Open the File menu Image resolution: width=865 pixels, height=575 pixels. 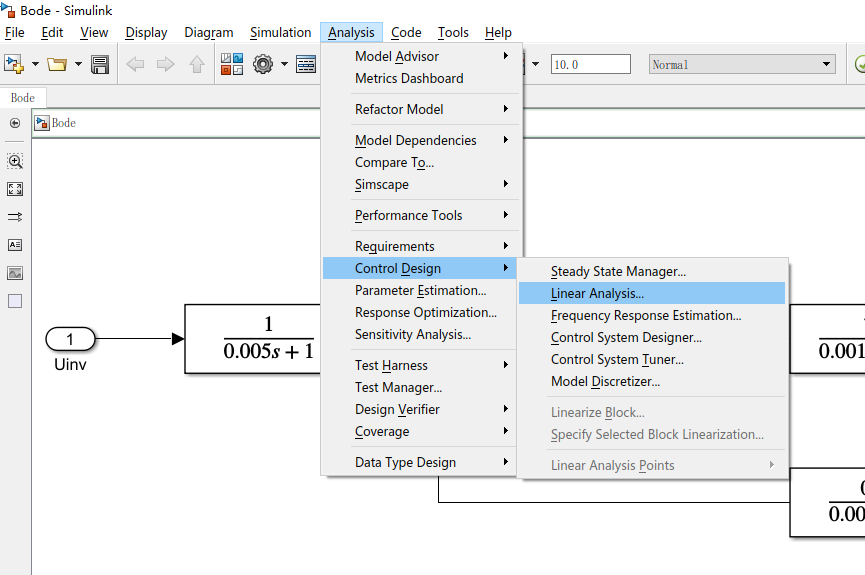click(14, 33)
